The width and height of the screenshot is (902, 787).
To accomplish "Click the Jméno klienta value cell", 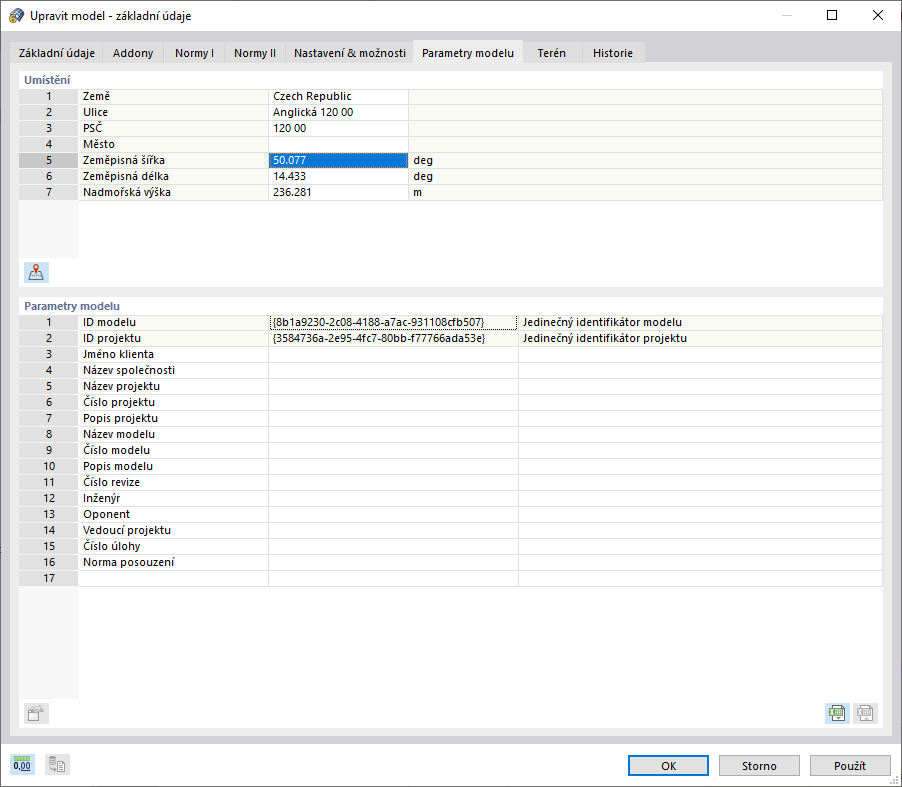I will click(x=393, y=354).
